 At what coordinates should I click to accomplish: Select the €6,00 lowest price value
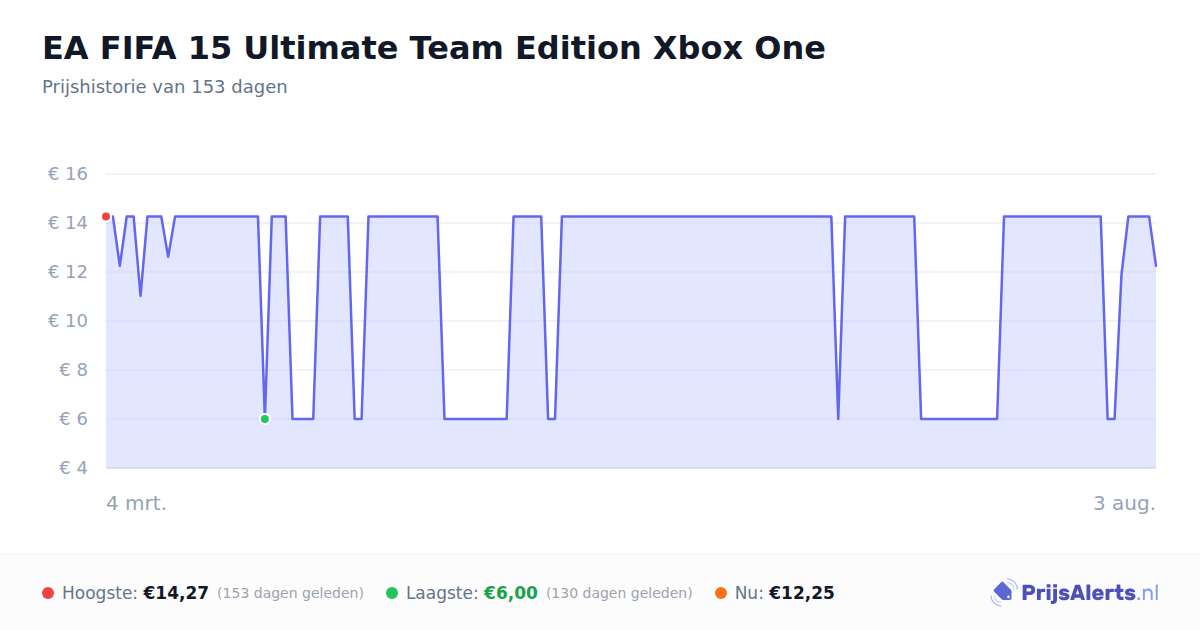(x=510, y=593)
